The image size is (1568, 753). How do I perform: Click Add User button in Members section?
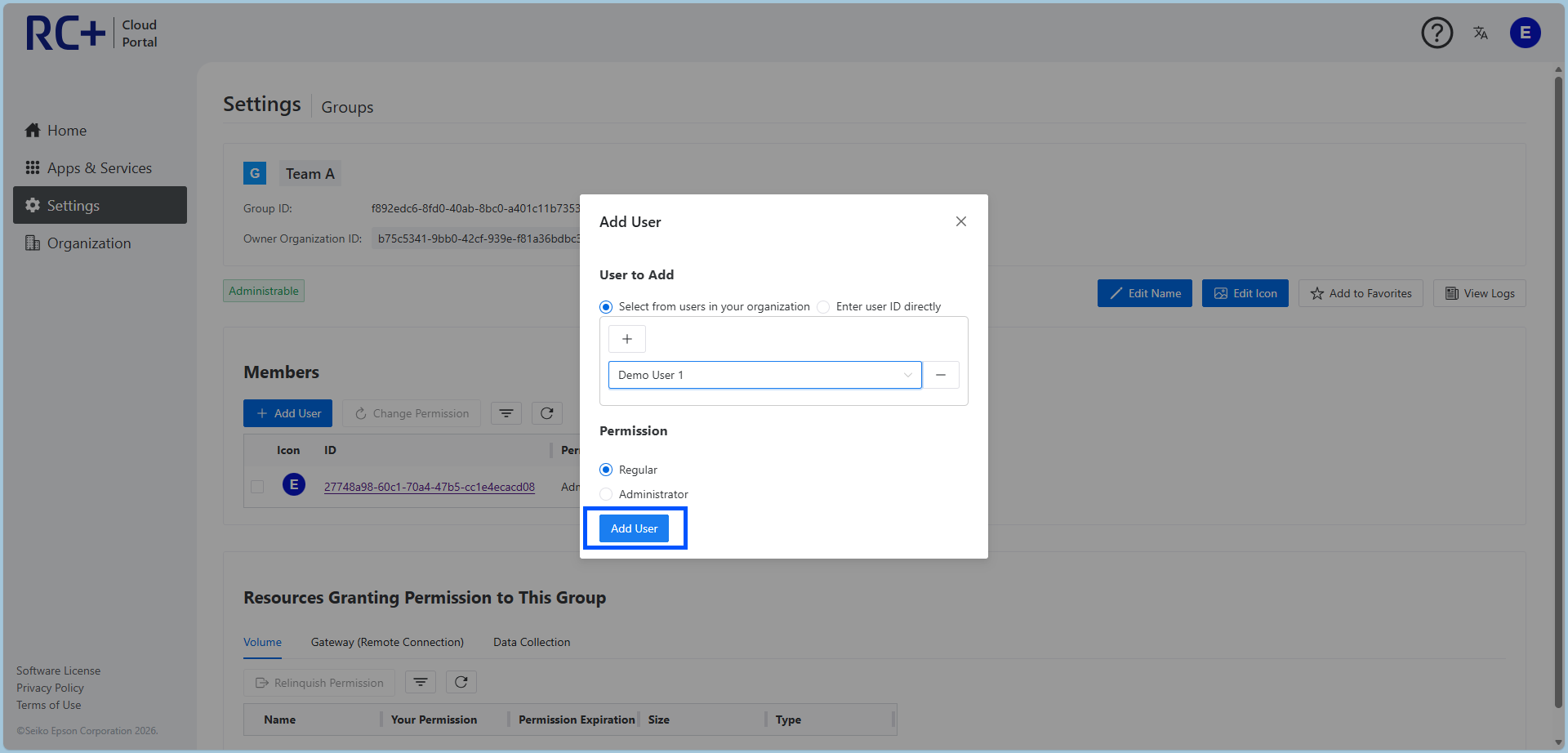(x=287, y=413)
